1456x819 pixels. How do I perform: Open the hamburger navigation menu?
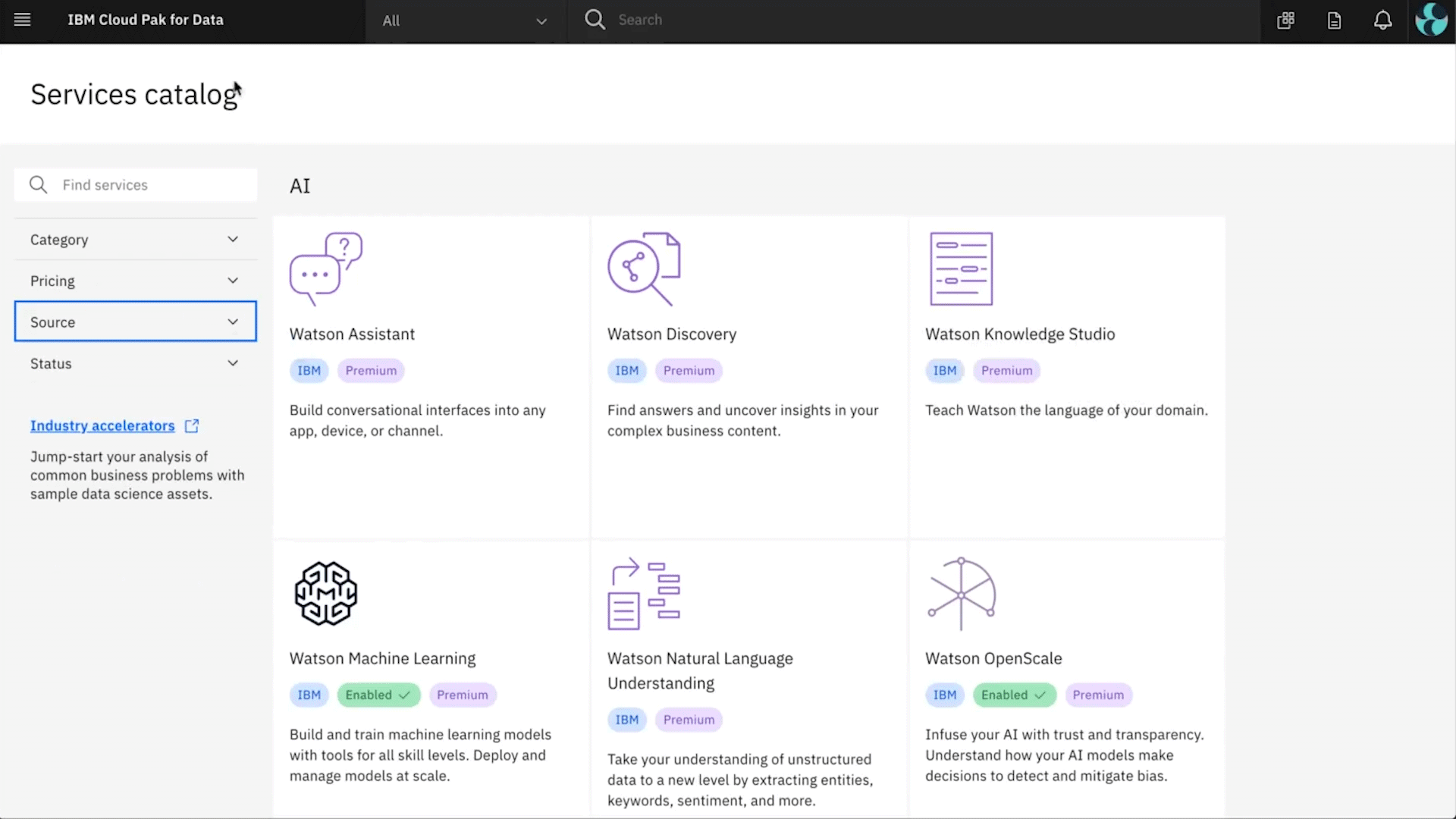click(22, 20)
